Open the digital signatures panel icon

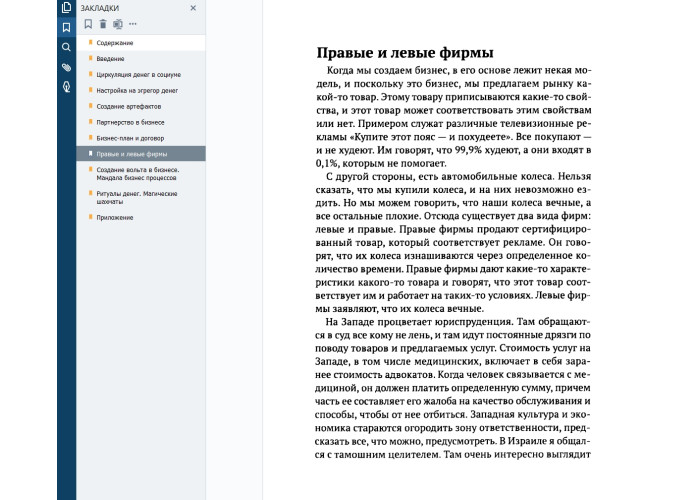[x=66, y=87]
